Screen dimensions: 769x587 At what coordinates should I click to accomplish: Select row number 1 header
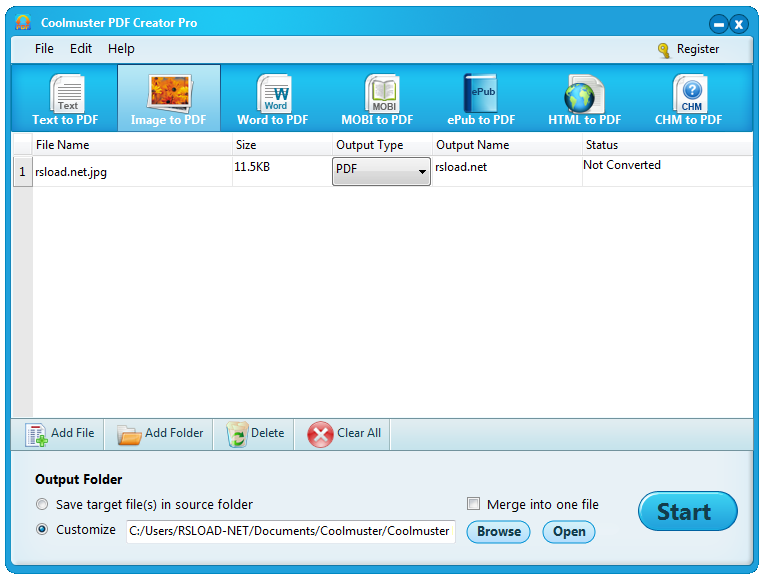23,172
